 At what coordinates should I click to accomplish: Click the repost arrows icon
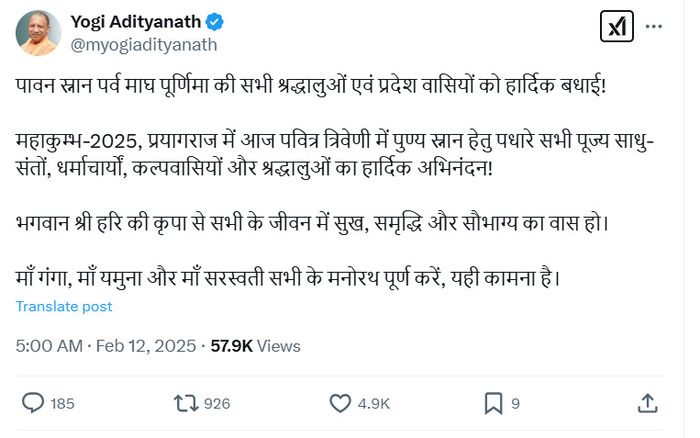[x=186, y=404]
